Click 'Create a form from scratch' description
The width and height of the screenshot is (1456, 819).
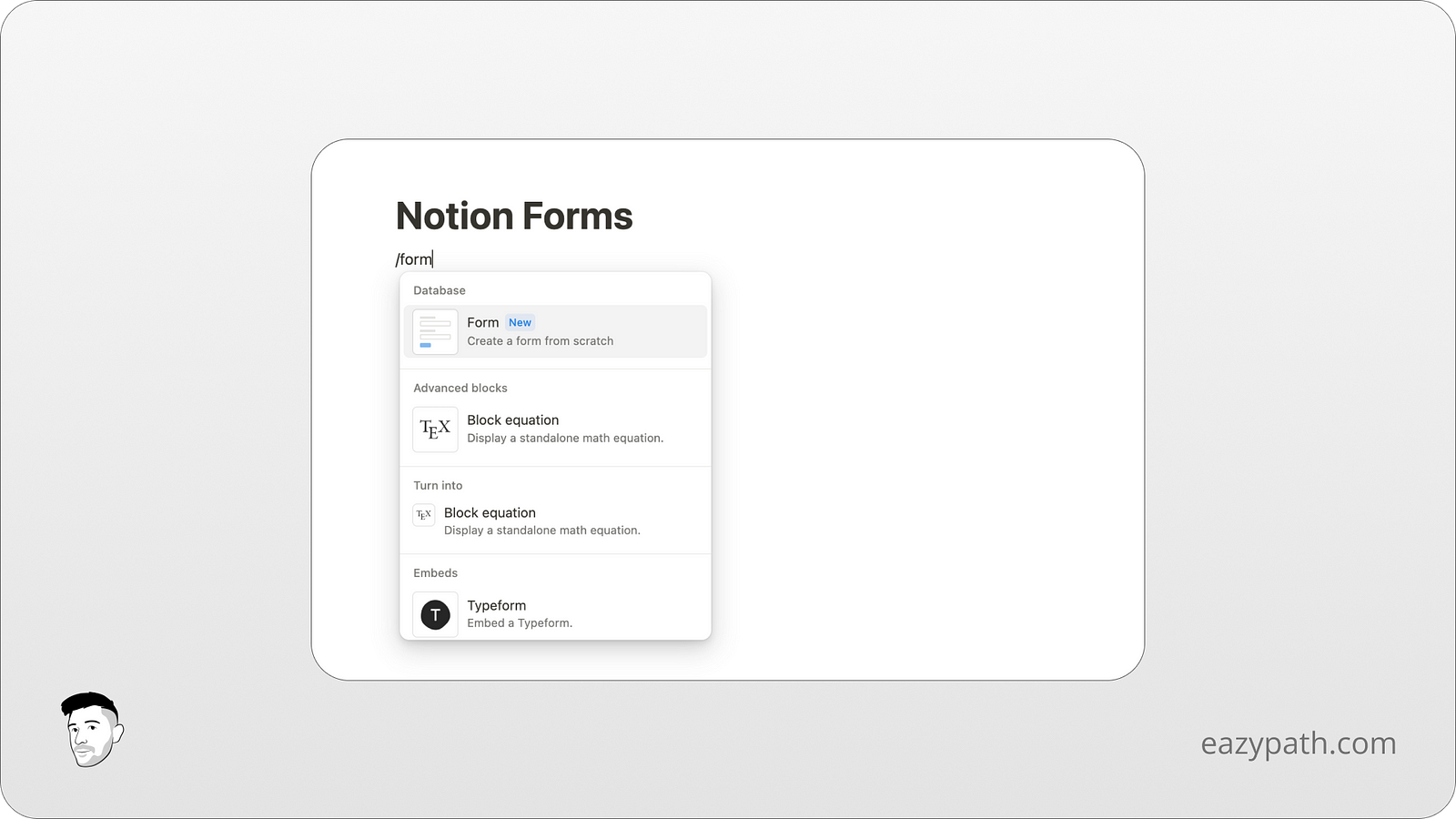(541, 341)
